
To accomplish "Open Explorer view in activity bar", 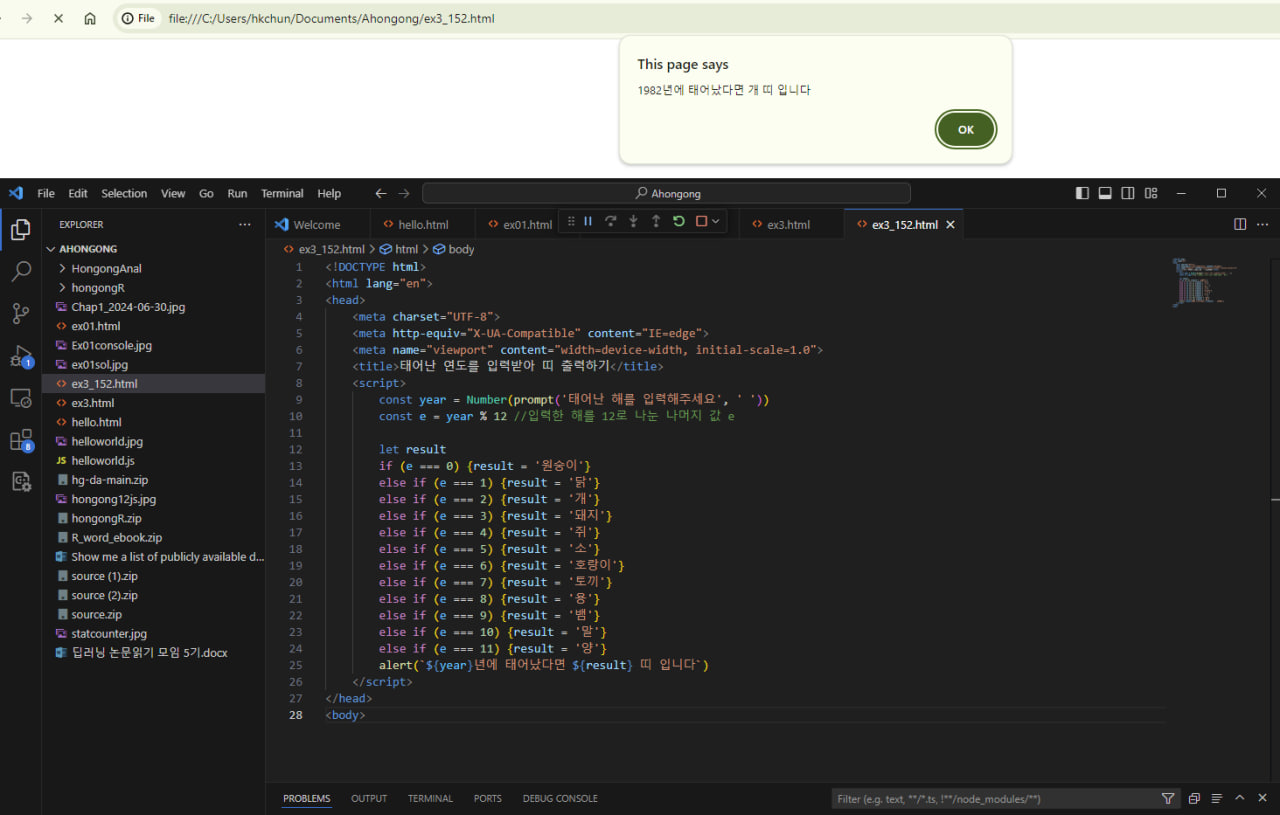I will coord(20,229).
